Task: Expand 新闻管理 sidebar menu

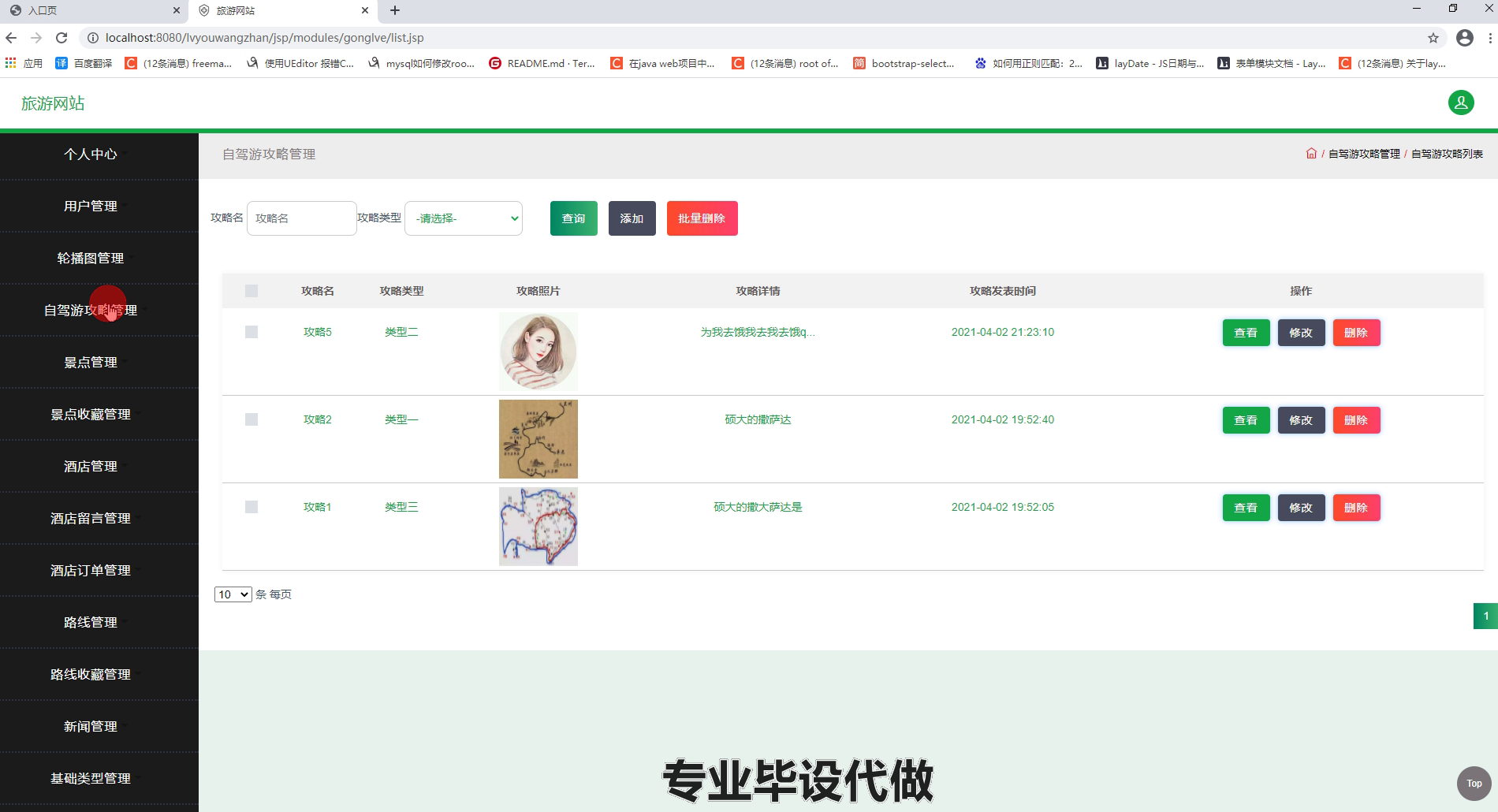Action: (x=91, y=727)
